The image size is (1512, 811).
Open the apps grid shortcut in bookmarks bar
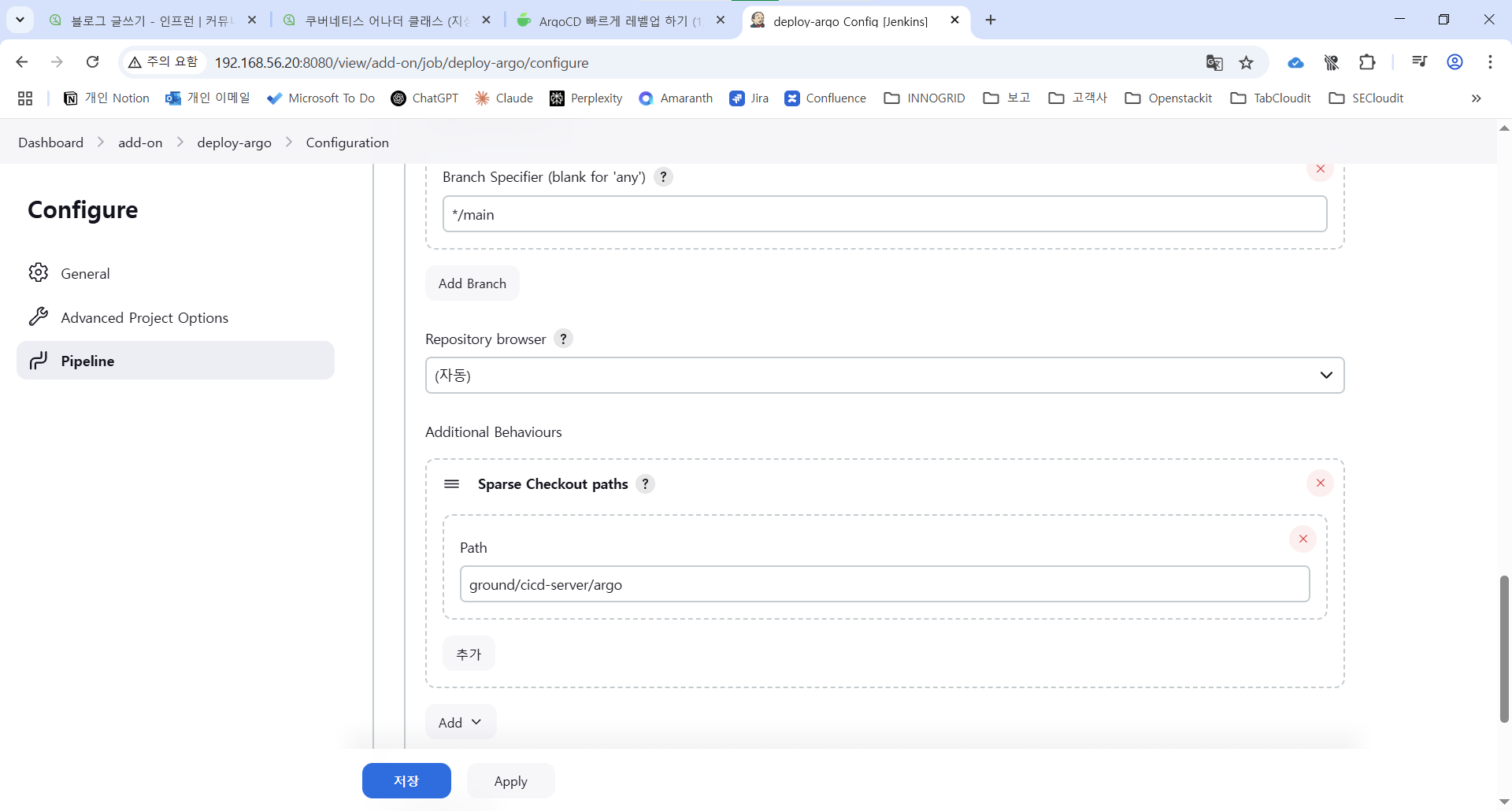point(25,98)
